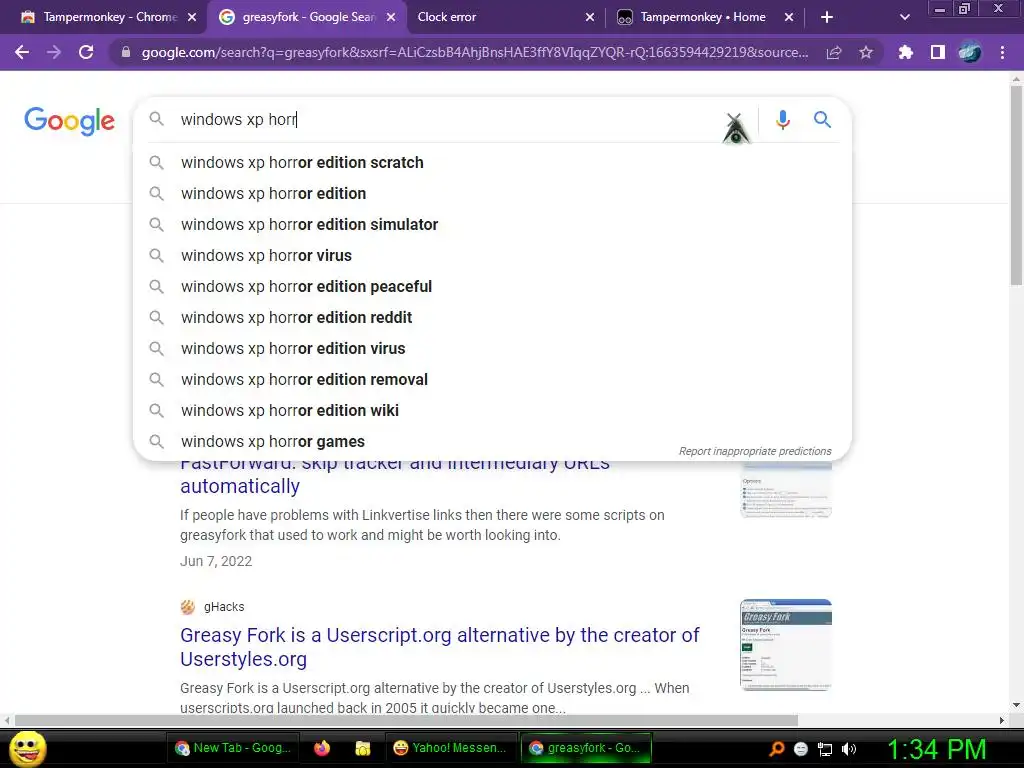Click the address bar URL

tap(475, 52)
